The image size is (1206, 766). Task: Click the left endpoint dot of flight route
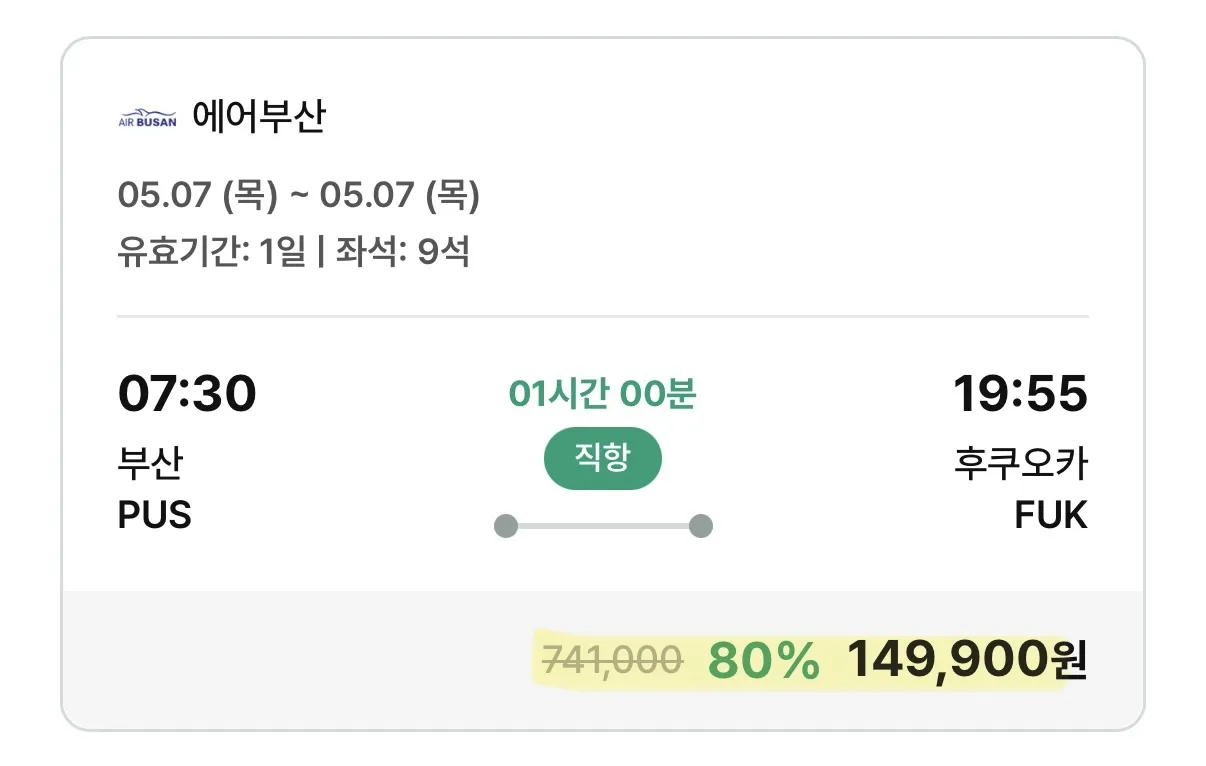(x=506, y=524)
